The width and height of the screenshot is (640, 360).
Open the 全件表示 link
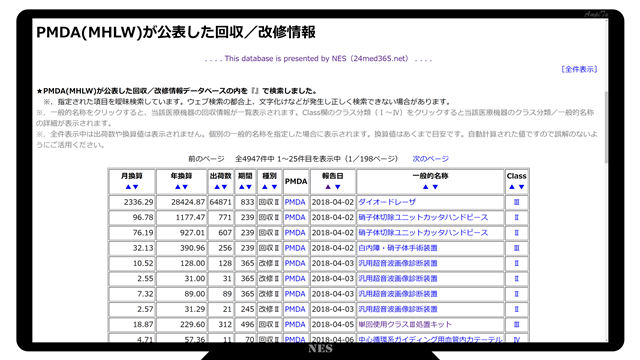[579, 69]
